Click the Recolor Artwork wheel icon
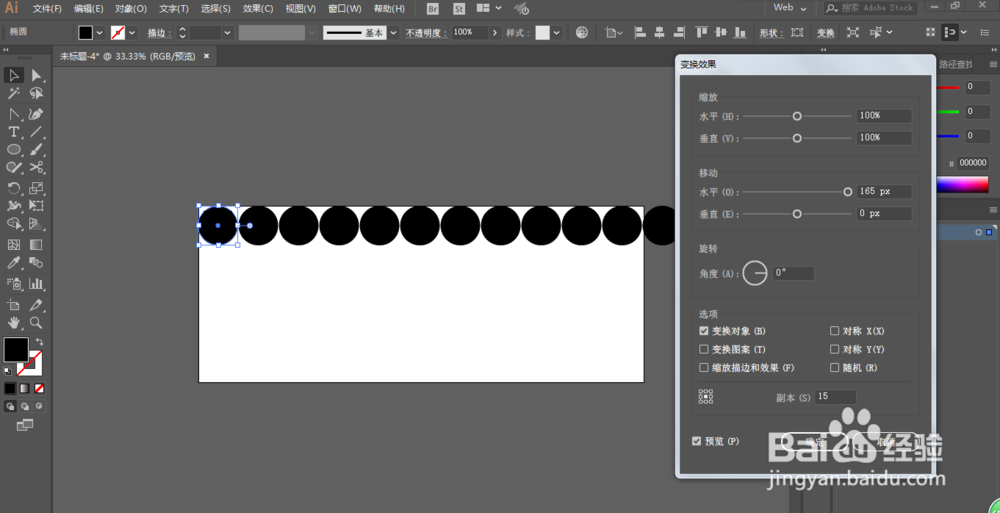The height and width of the screenshot is (513, 1000). (x=582, y=33)
